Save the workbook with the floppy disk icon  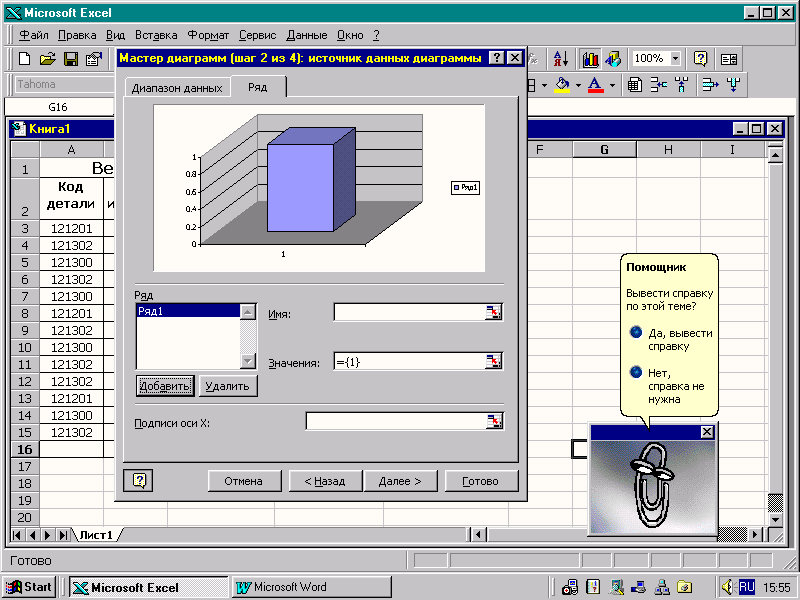pos(70,59)
